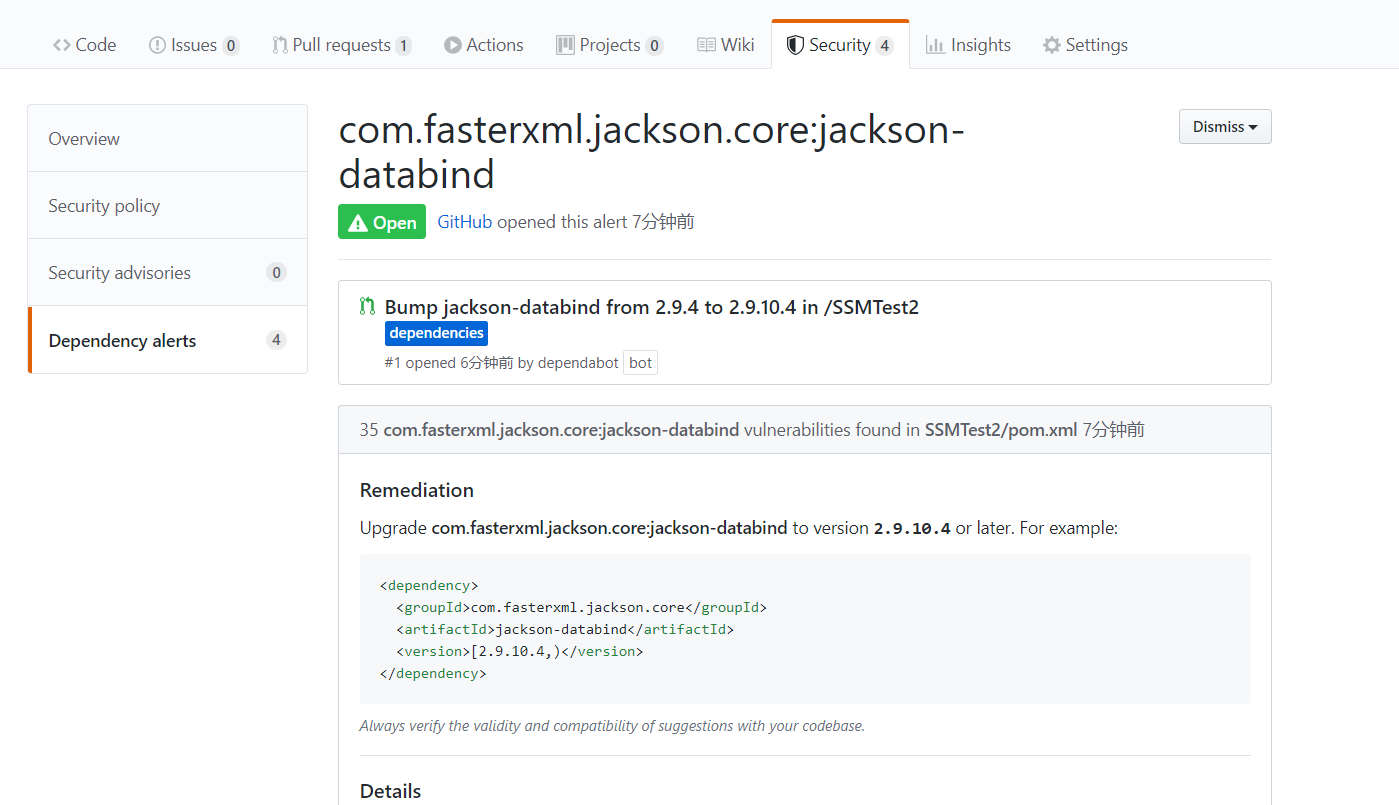Click the Projects board icon

tap(565, 45)
